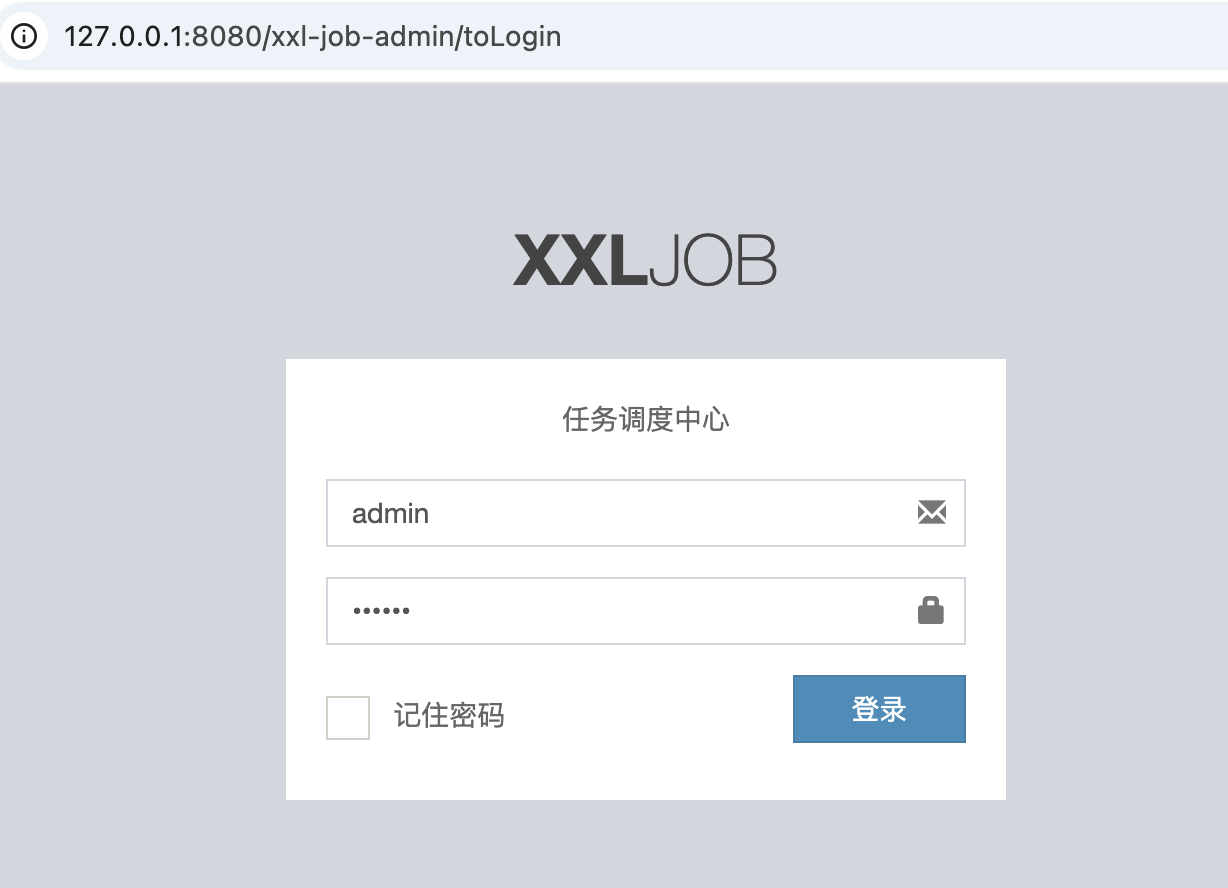The image size is (1228, 888).
Task: Click the thin JOB part of logo
Action: click(x=713, y=261)
